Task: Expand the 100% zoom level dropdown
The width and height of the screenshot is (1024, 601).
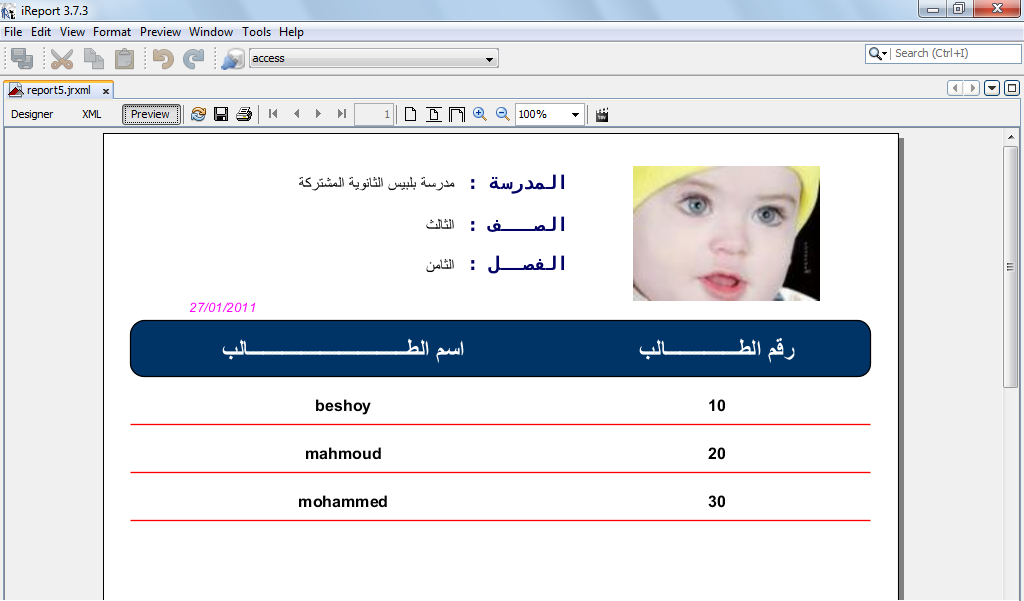Action: [575, 115]
